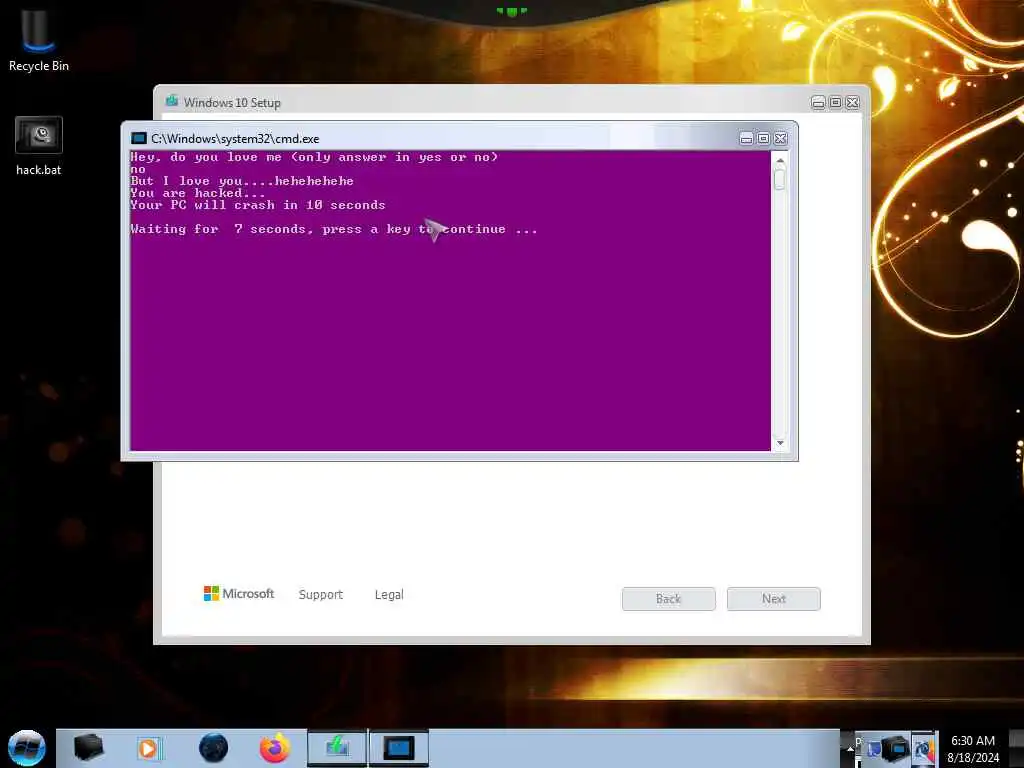
Task: Click the 'Windows 10 Setup' title text
Action: click(232, 103)
